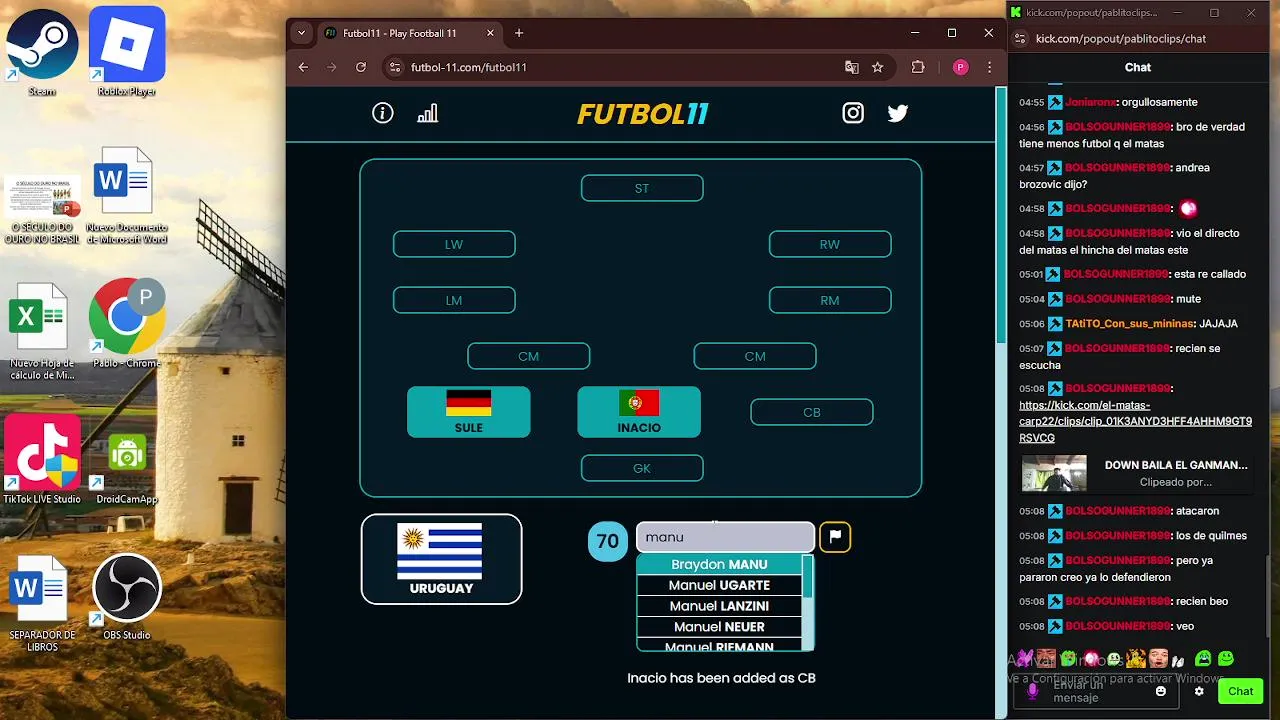
Task: Open DOWN BAILA EL GANMAN clip thumbnail
Action: [1054, 473]
